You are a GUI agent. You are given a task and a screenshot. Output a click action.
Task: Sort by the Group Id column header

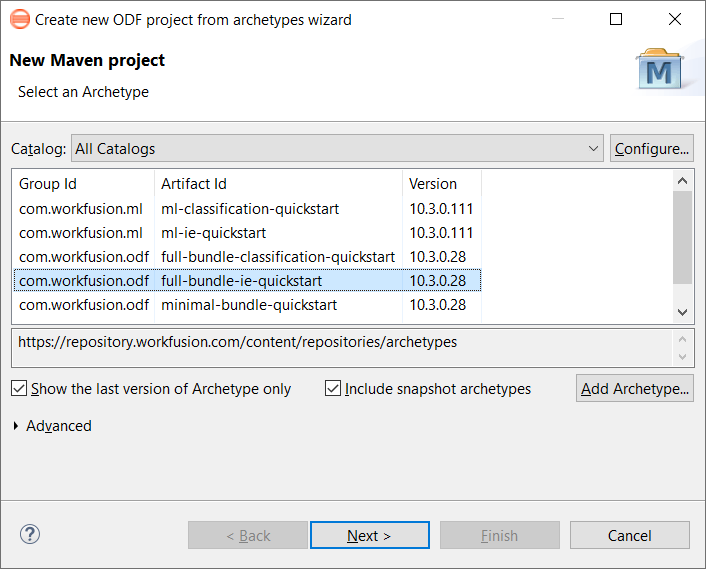[x=83, y=184]
